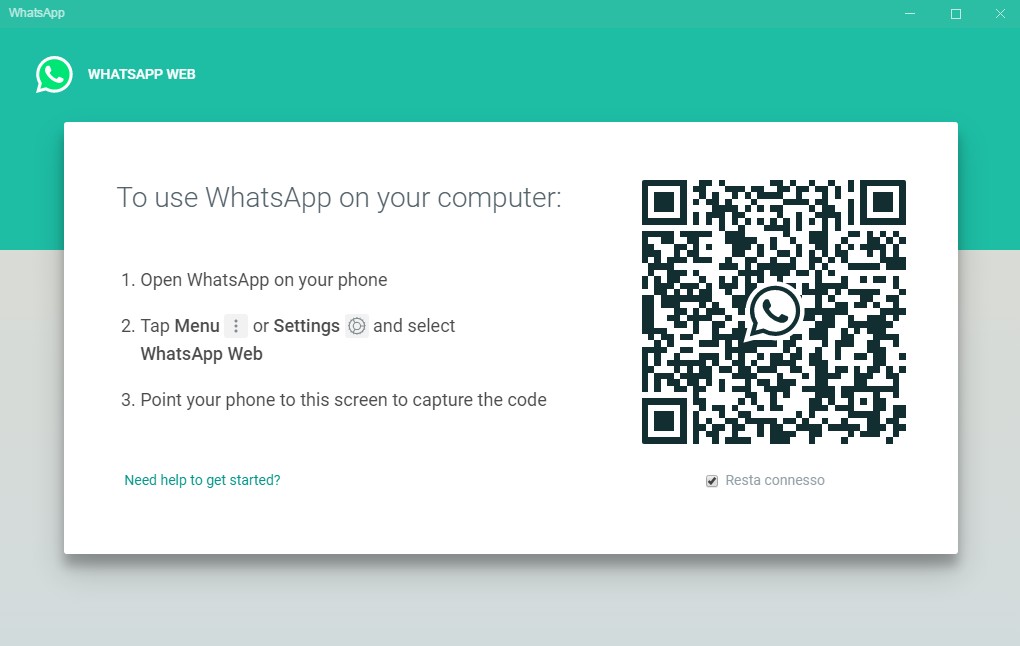The width and height of the screenshot is (1020, 646).
Task: Click the QR code top-left finder square
Action: coord(664,202)
